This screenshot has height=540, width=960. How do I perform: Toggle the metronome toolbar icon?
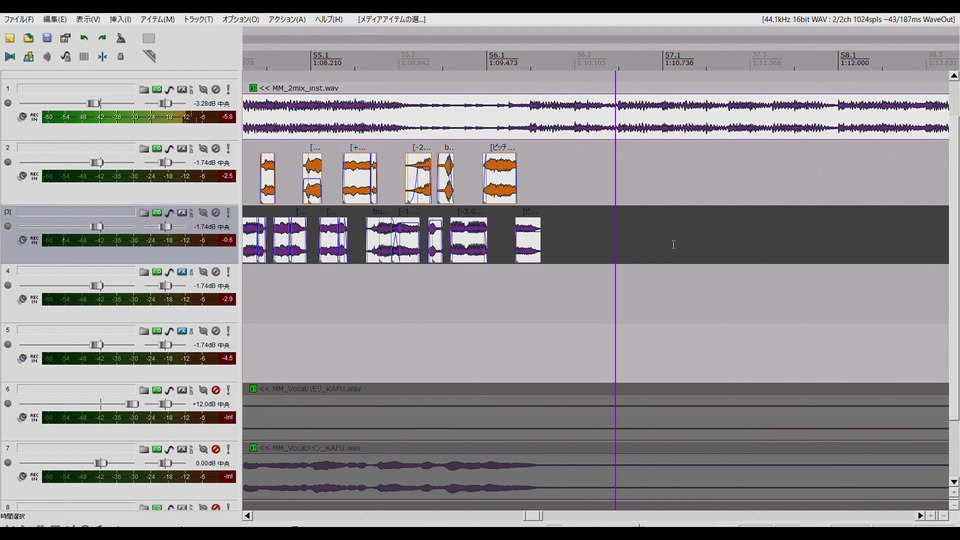click(121, 38)
